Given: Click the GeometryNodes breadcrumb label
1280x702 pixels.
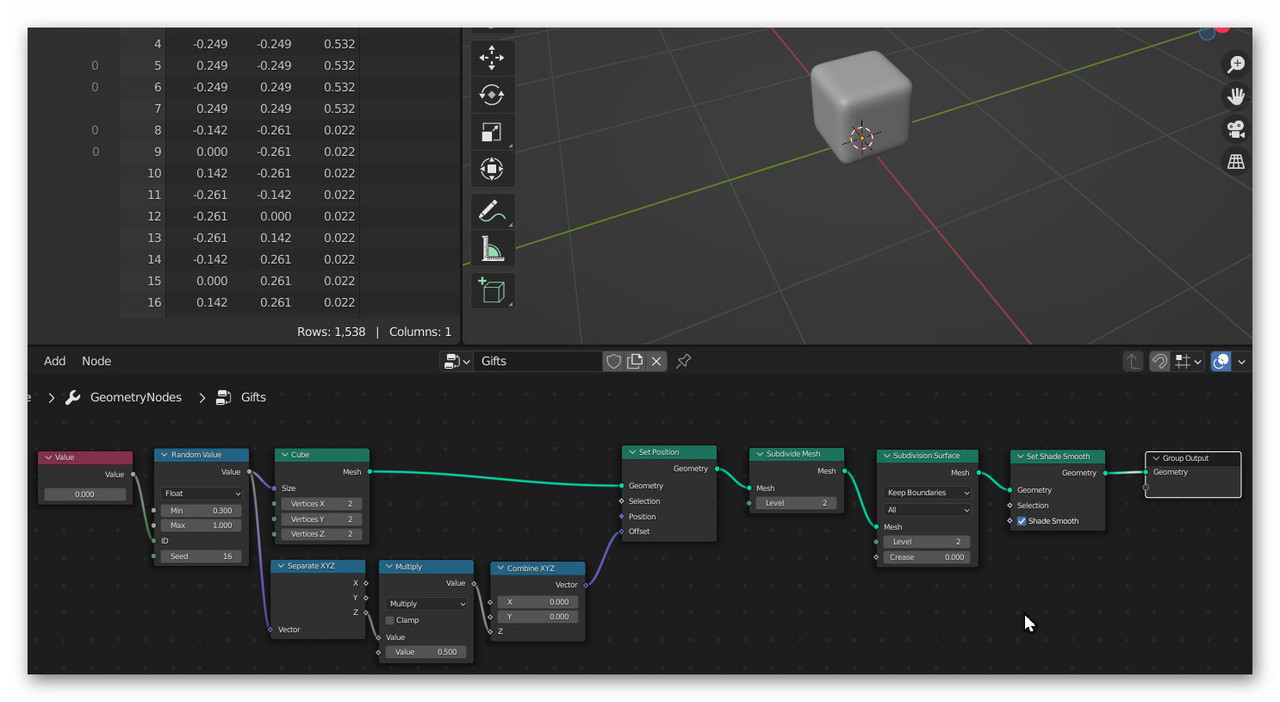Looking at the screenshot, I should pos(136,397).
